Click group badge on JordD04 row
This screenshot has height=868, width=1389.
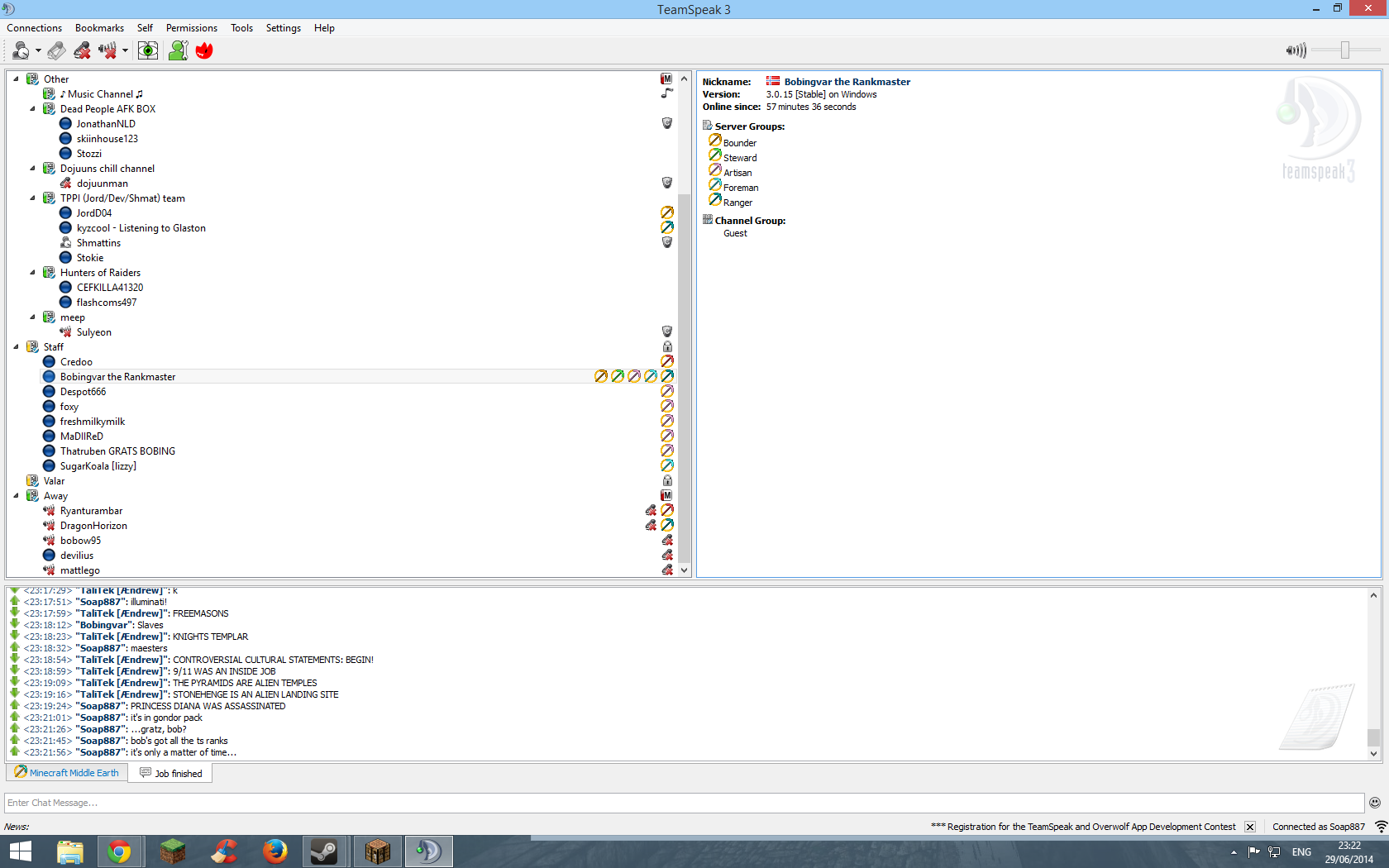(666, 212)
